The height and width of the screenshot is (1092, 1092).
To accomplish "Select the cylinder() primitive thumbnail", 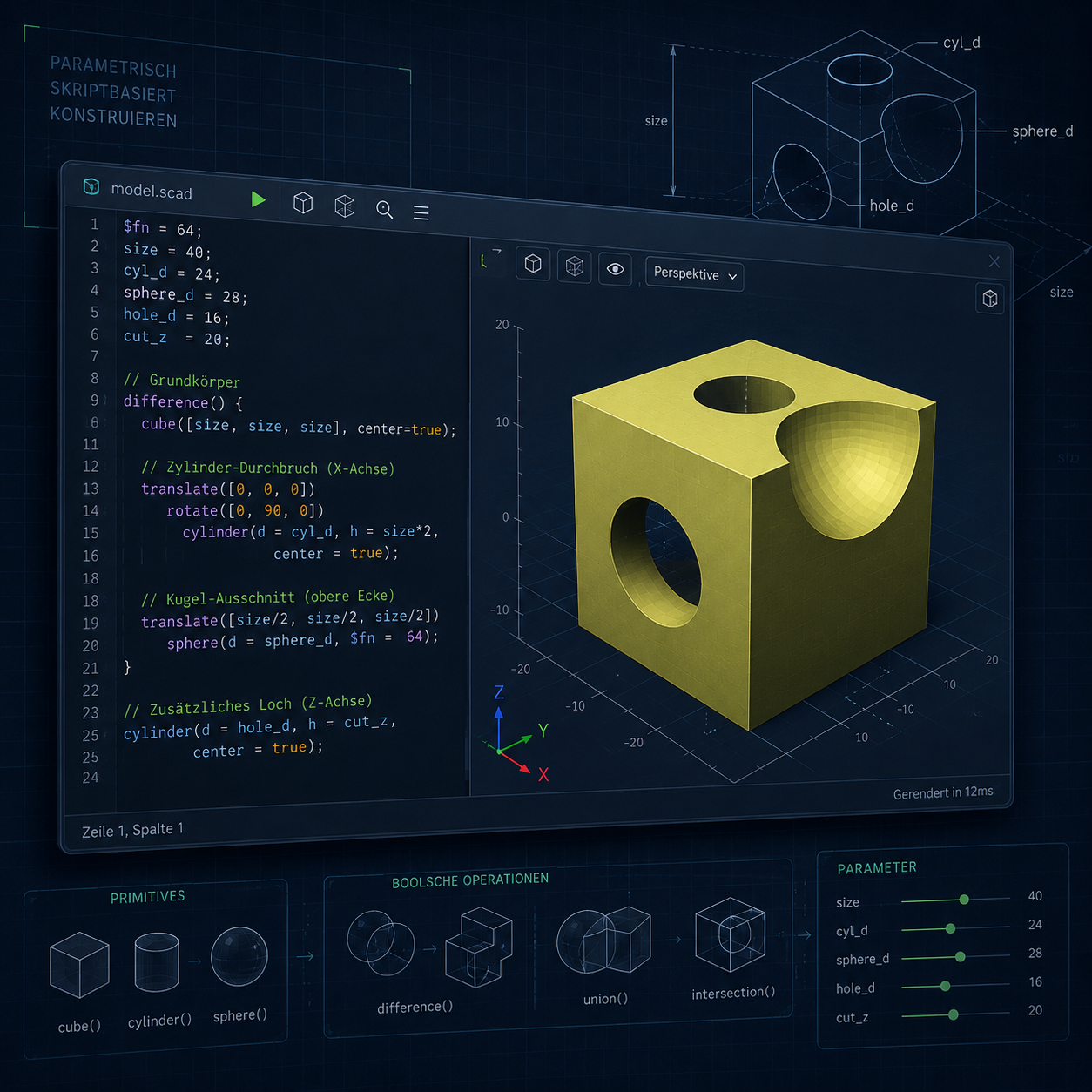I will [x=157, y=962].
